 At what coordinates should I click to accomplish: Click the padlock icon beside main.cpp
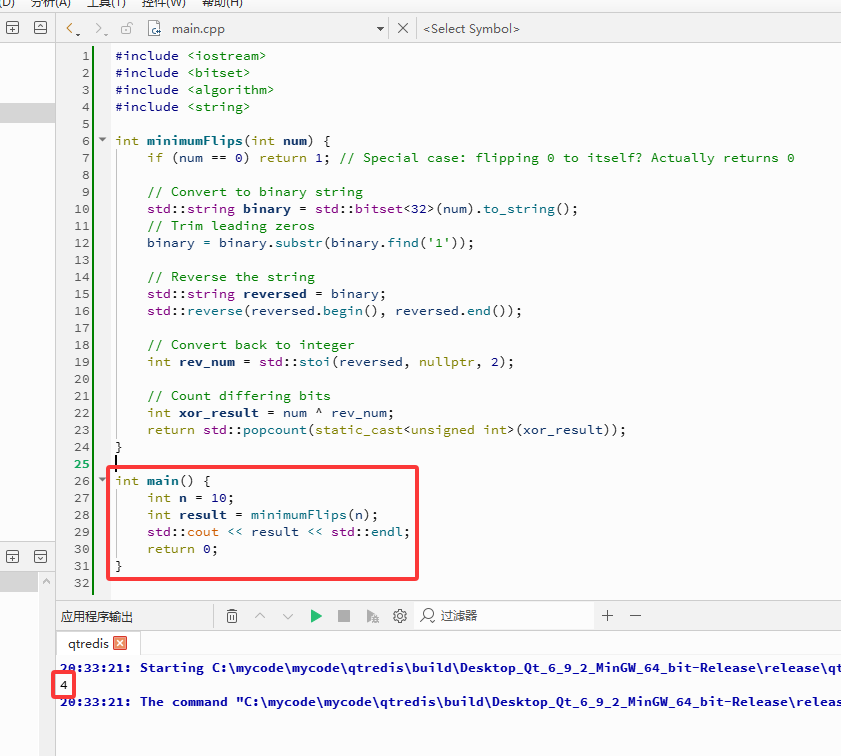[x=127, y=28]
